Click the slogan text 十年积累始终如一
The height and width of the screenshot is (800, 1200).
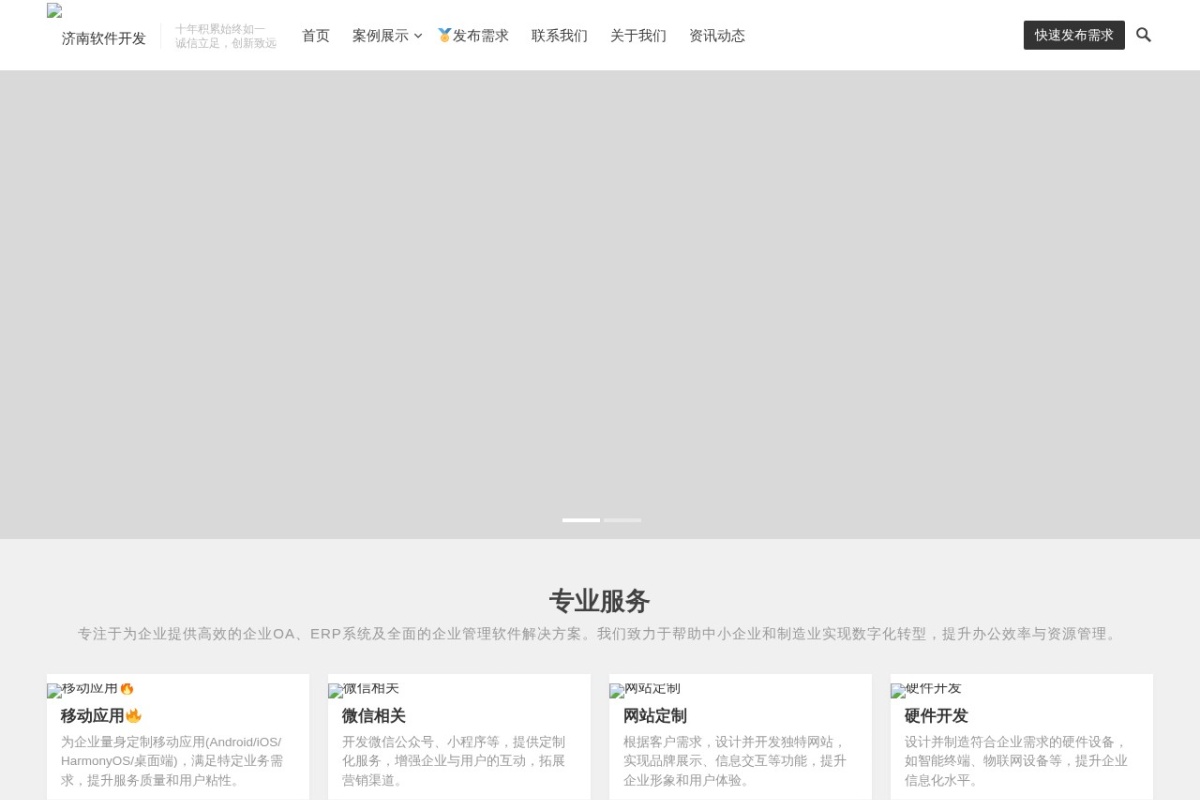tap(220, 29)
